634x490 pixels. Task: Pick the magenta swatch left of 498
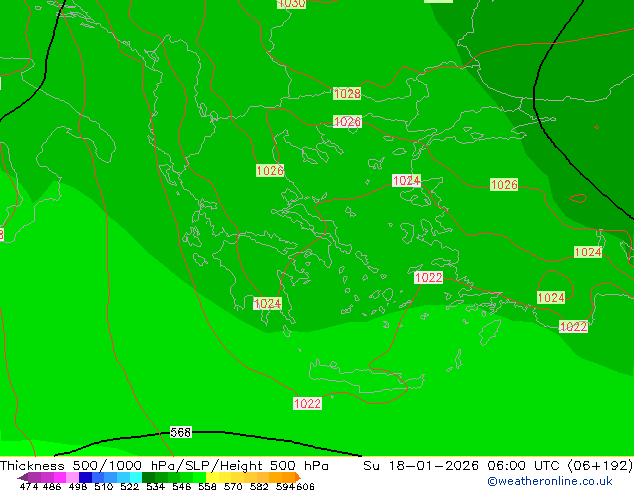pos(60,477)
